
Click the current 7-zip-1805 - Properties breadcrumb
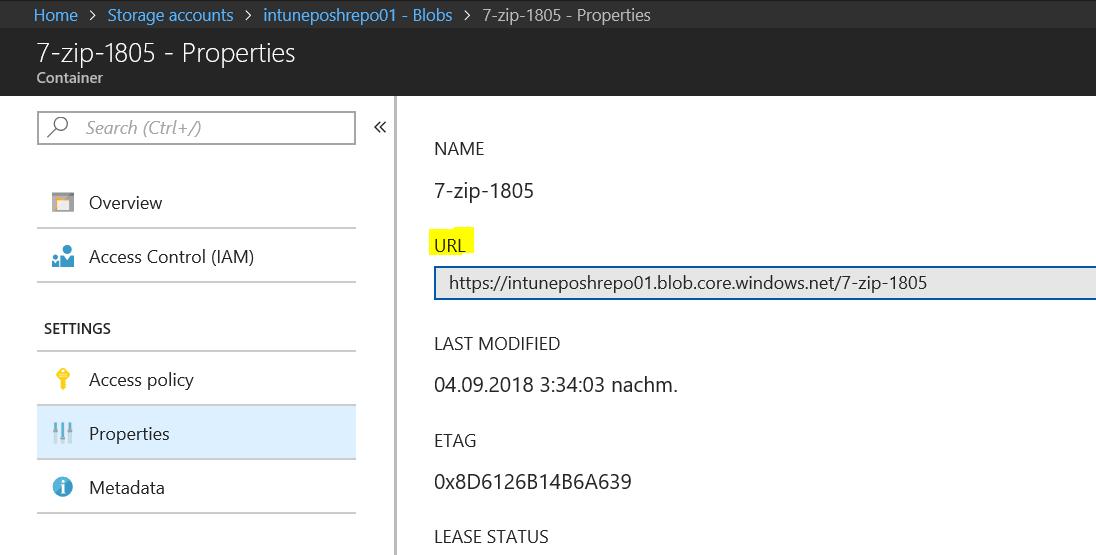tap(566, 15)
